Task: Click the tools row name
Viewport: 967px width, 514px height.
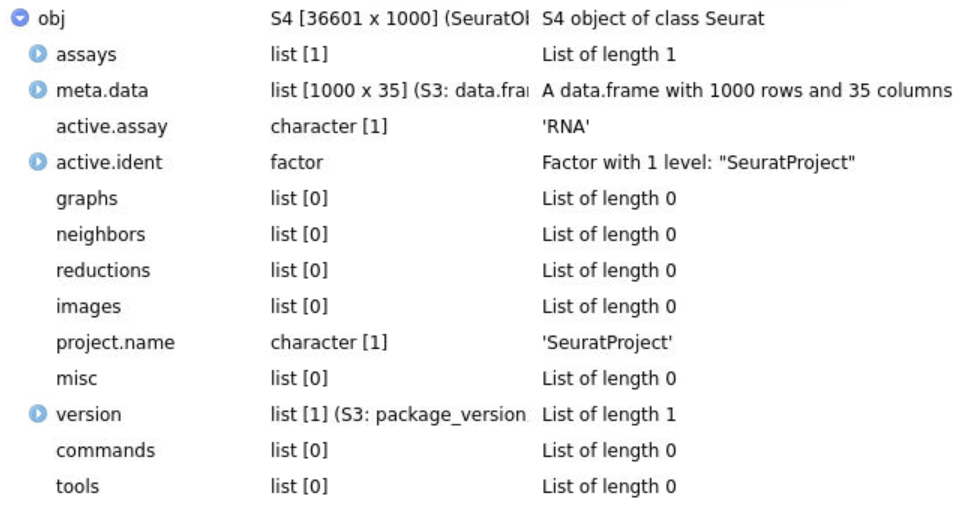Action: 77,487
